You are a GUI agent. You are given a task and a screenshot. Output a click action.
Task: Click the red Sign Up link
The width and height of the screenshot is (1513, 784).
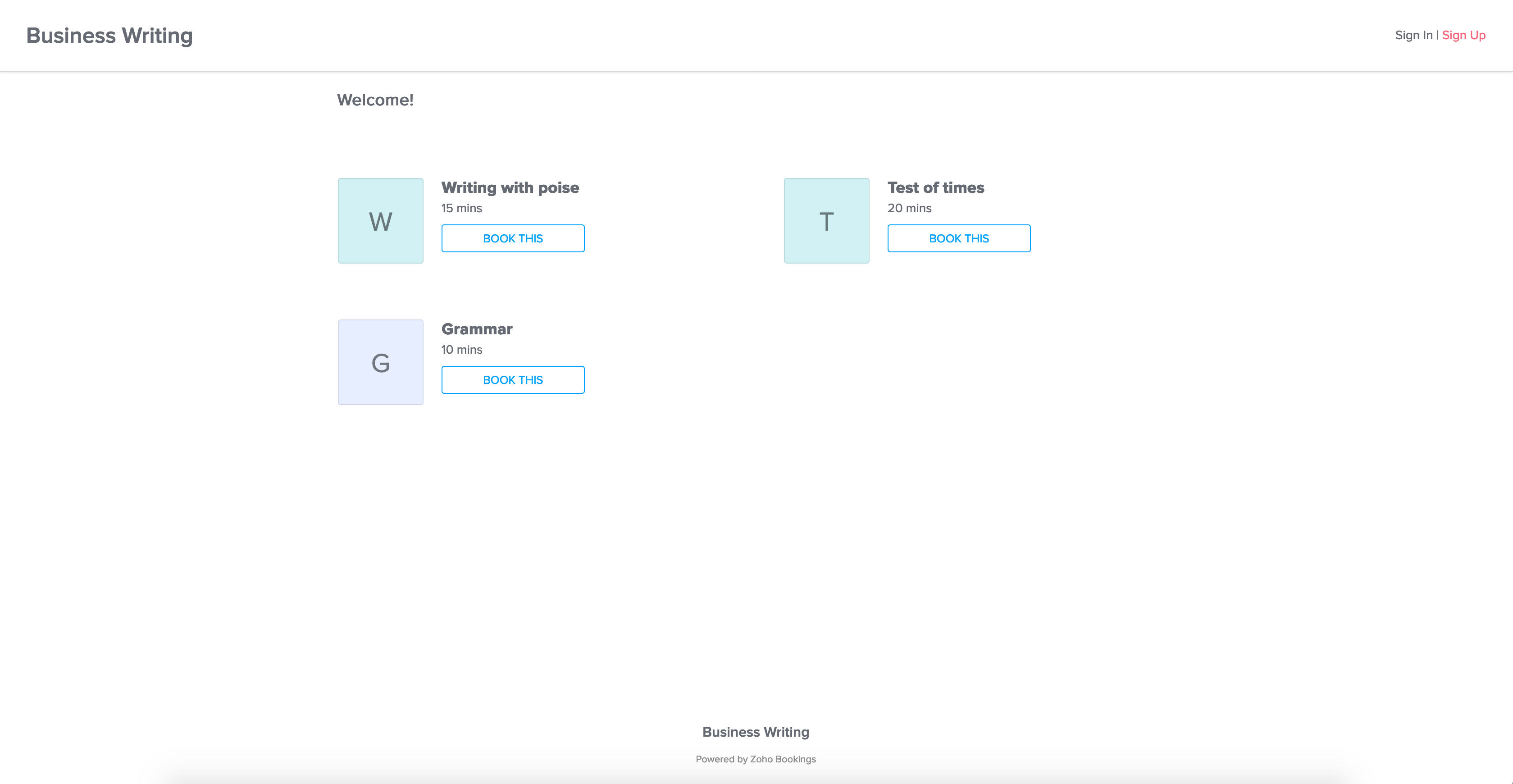1463,35
